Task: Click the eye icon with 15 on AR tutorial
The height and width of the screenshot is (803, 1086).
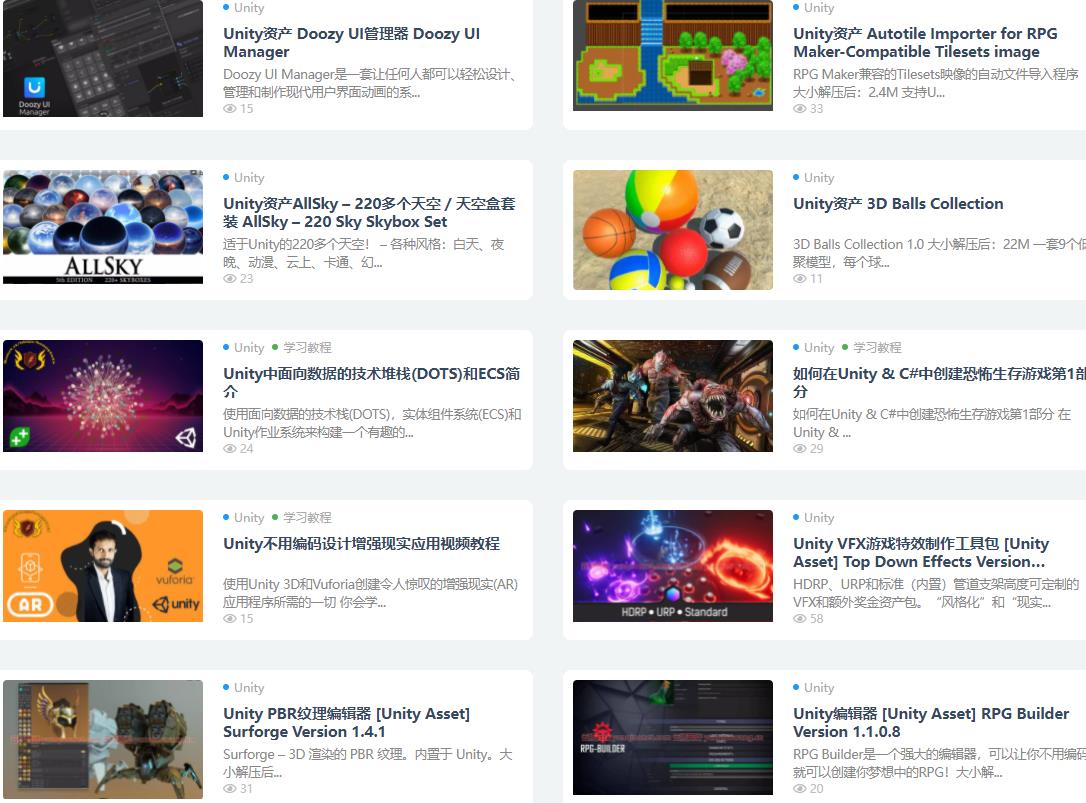Action: (230, 619)
